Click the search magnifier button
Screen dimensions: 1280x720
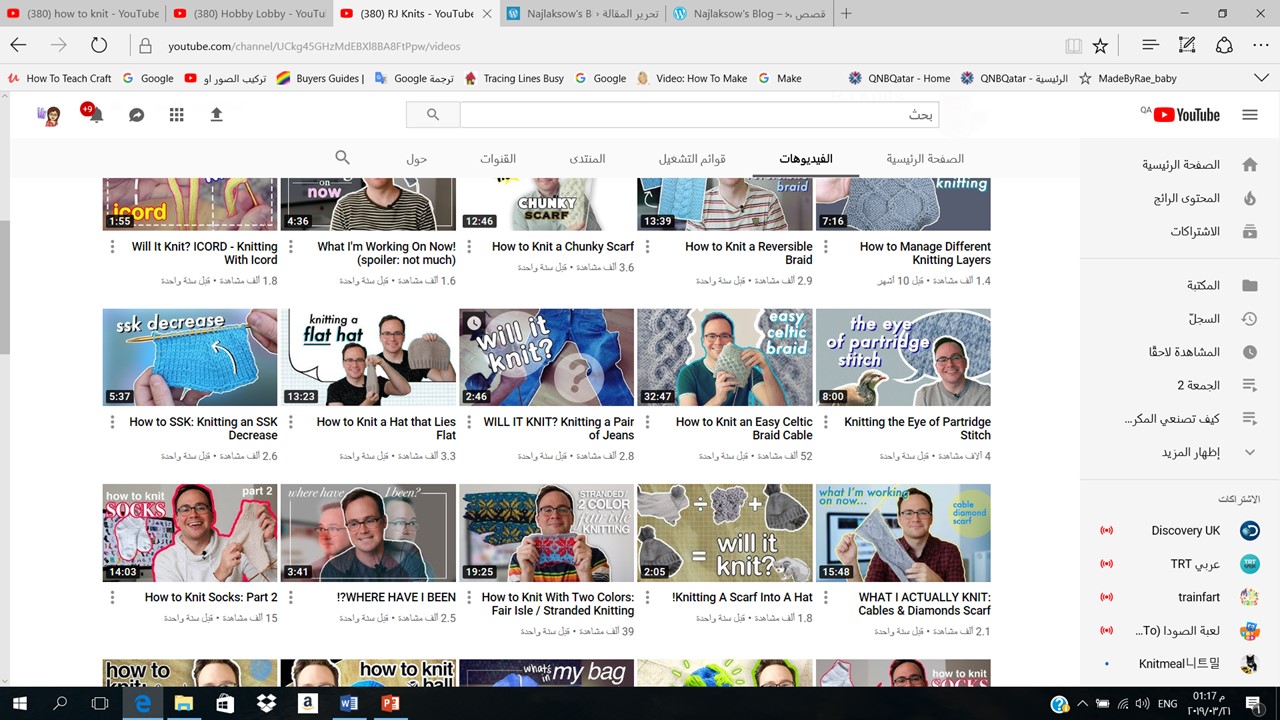coord(432,115)
